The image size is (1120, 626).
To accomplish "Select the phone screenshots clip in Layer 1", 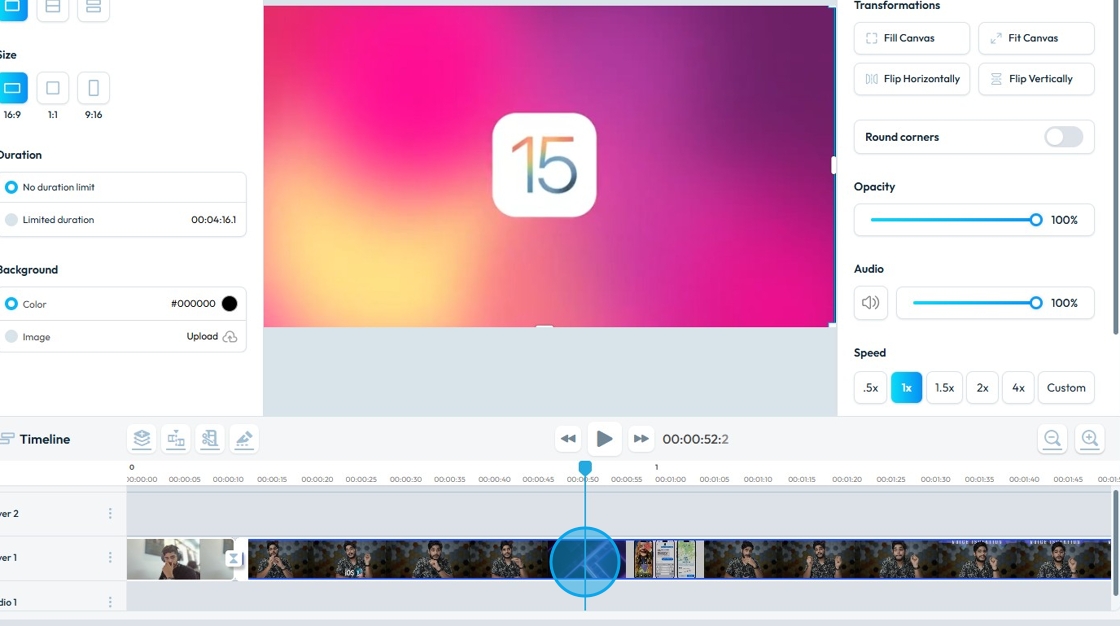I will pyautogui.click(x=665, y=559).
